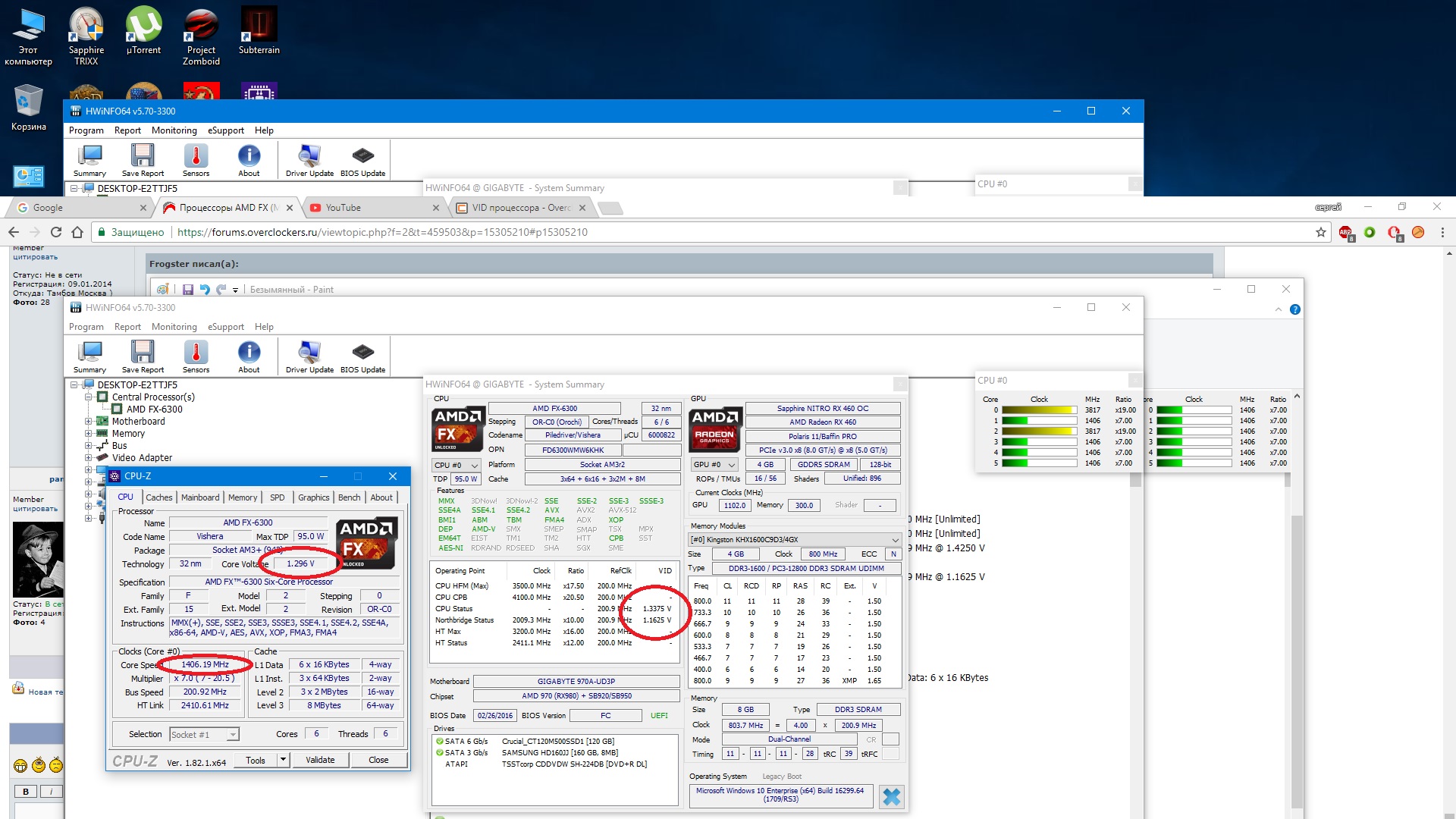The width and height of the screenshot is (1456, 819).
Task: Open BIOS Update in the top HWiNFO64 toolbar
Action: 362,160
